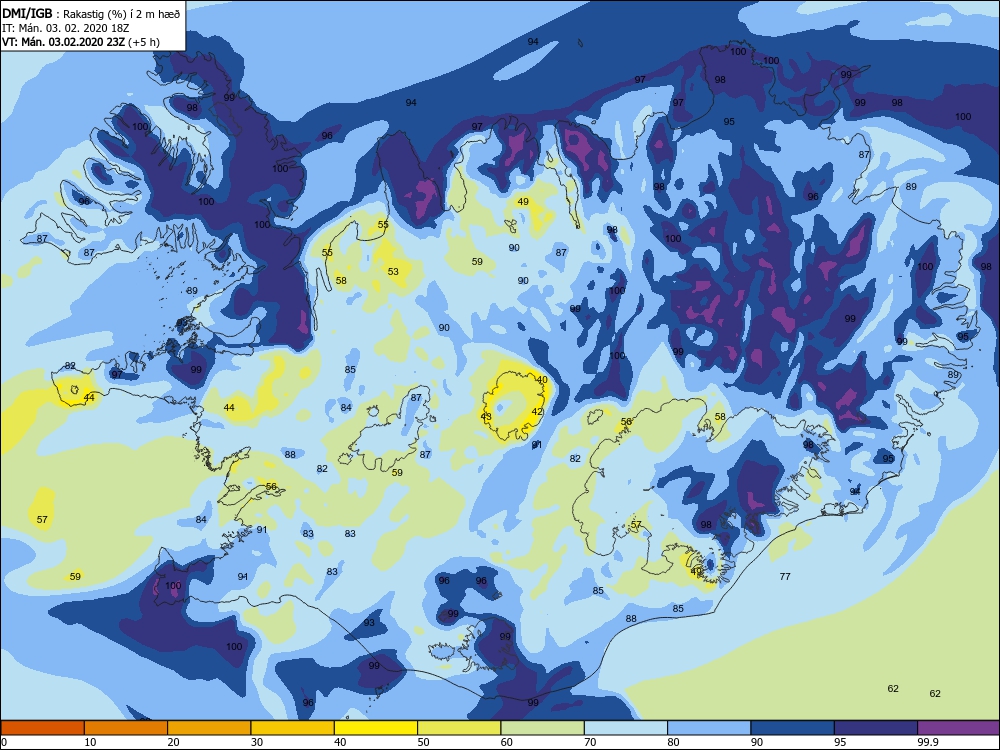The image size is (1000, 750).
Task: Pick the 50–60 pale yellow legend swatch
Action: pyautogui.click(x=459, y=728)
